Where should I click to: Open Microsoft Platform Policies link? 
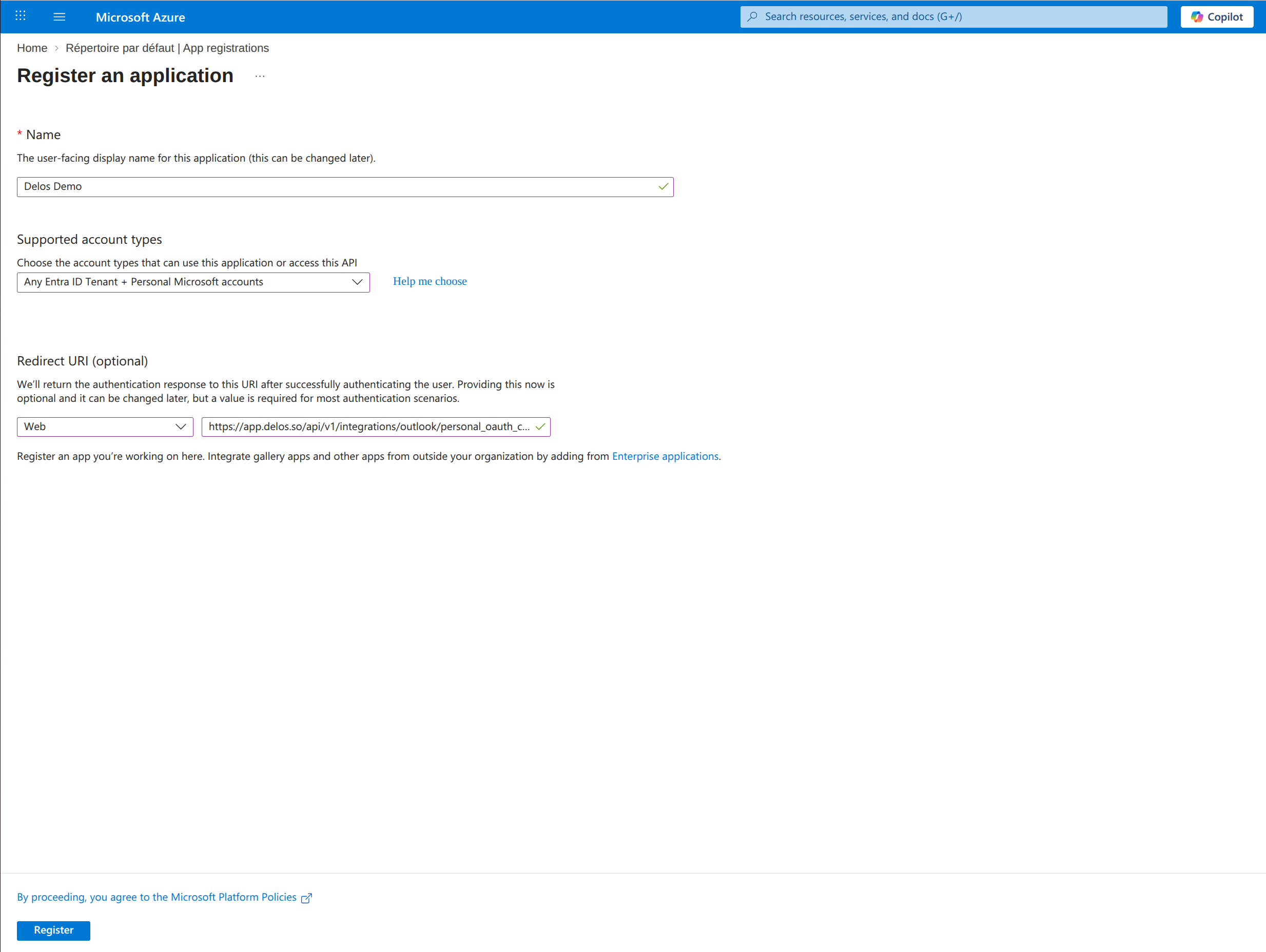click(164, 897)
